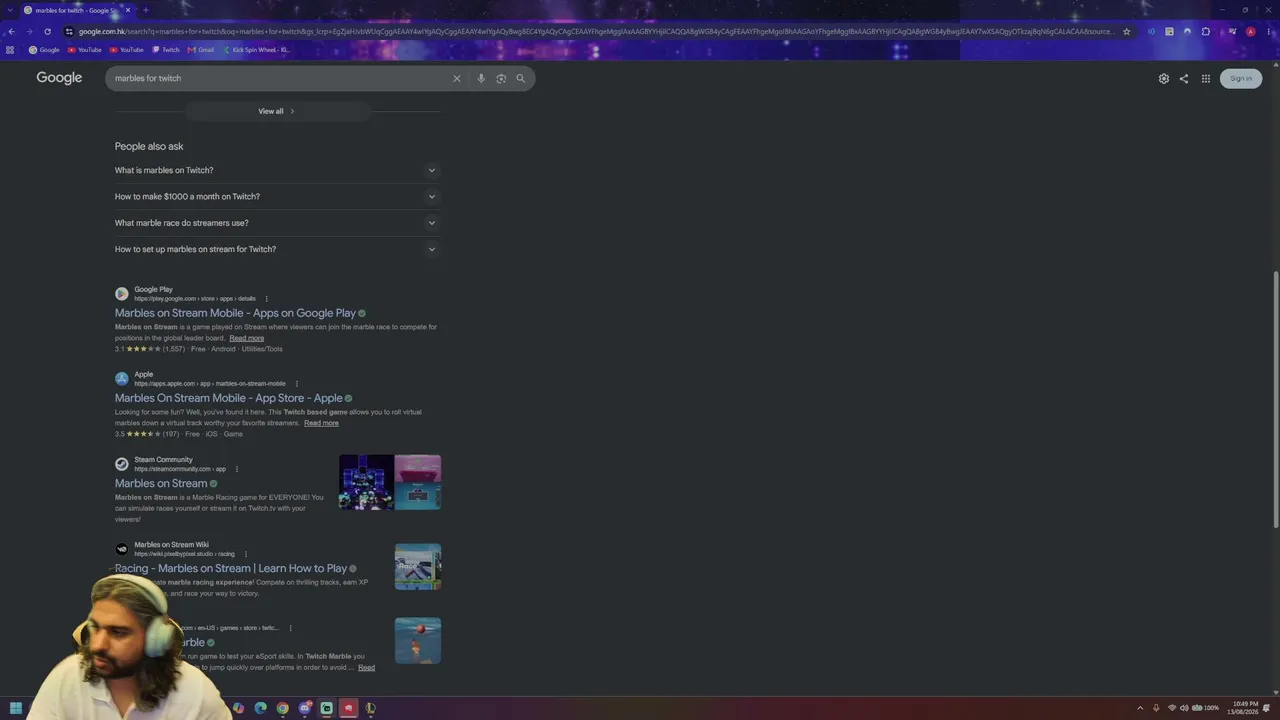
Task: Open the first YouTube bookmark
Action: [x=85, y=49]
